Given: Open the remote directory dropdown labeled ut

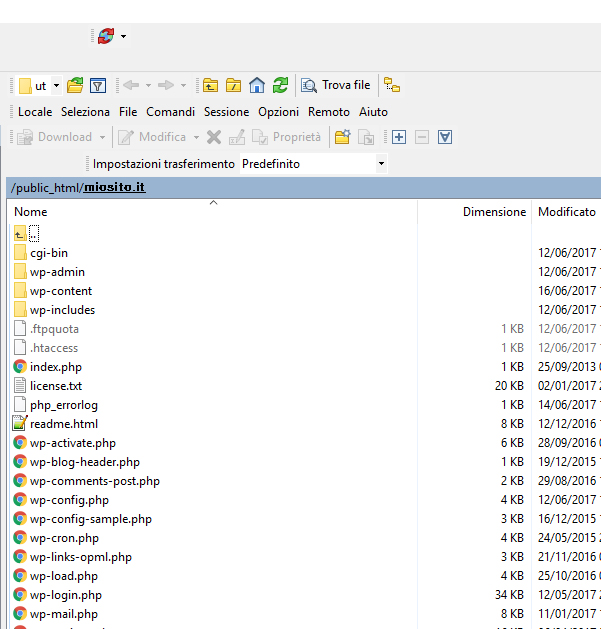Looking at the screenshot, I should (39, 85).
